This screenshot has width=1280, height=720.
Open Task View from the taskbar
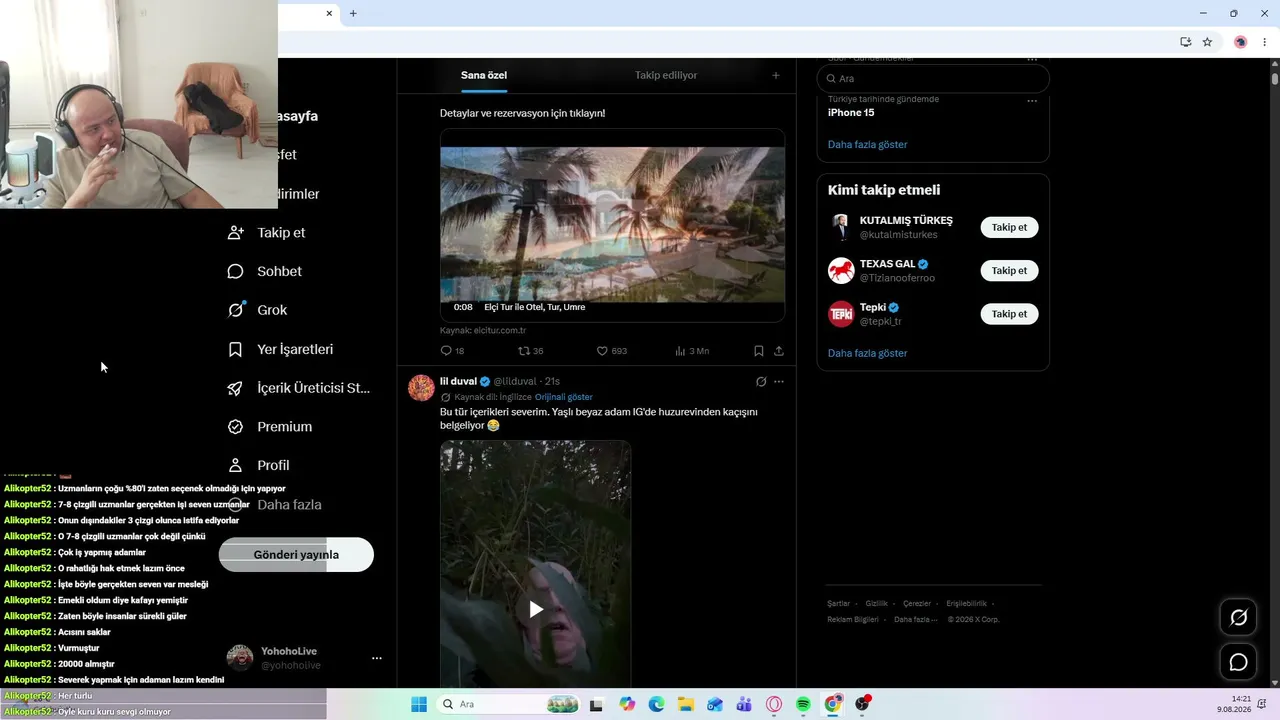[597, 705]
